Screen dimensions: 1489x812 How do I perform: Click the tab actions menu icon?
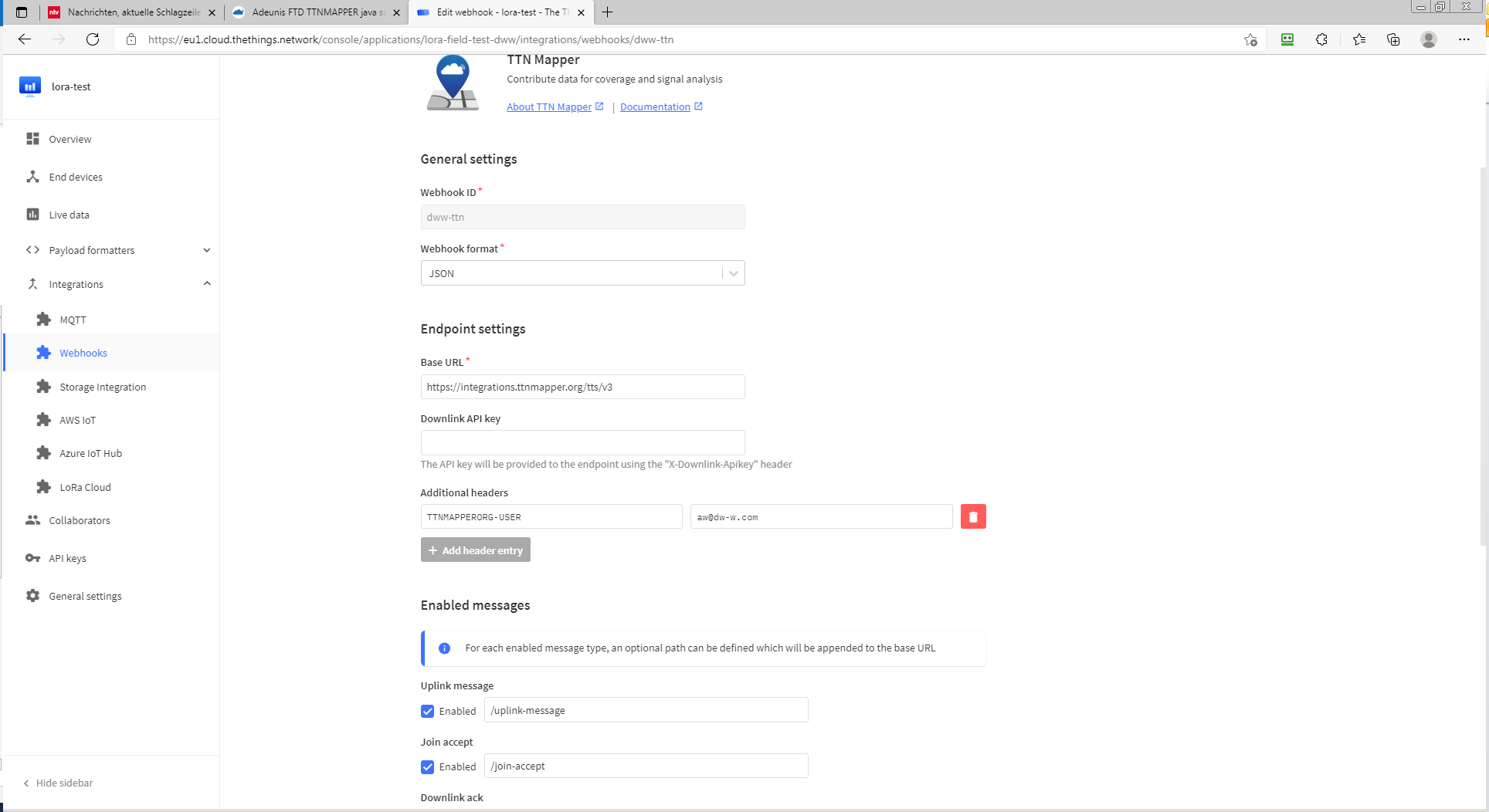[22, 12]
